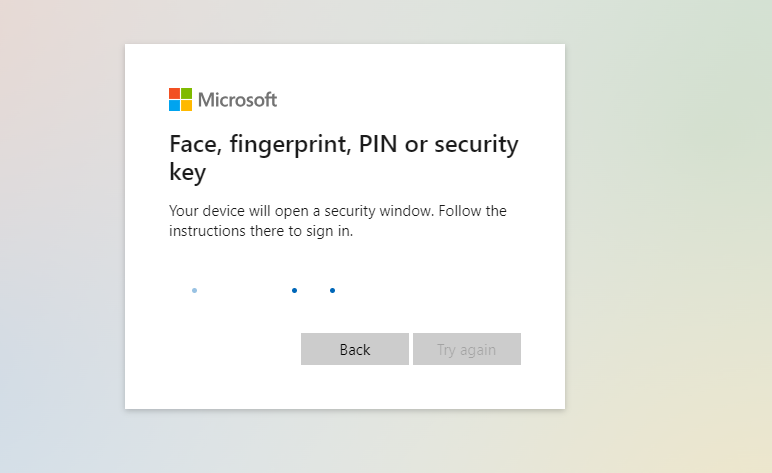Click the rightmost blue loading dot

[x=332, y=290]
